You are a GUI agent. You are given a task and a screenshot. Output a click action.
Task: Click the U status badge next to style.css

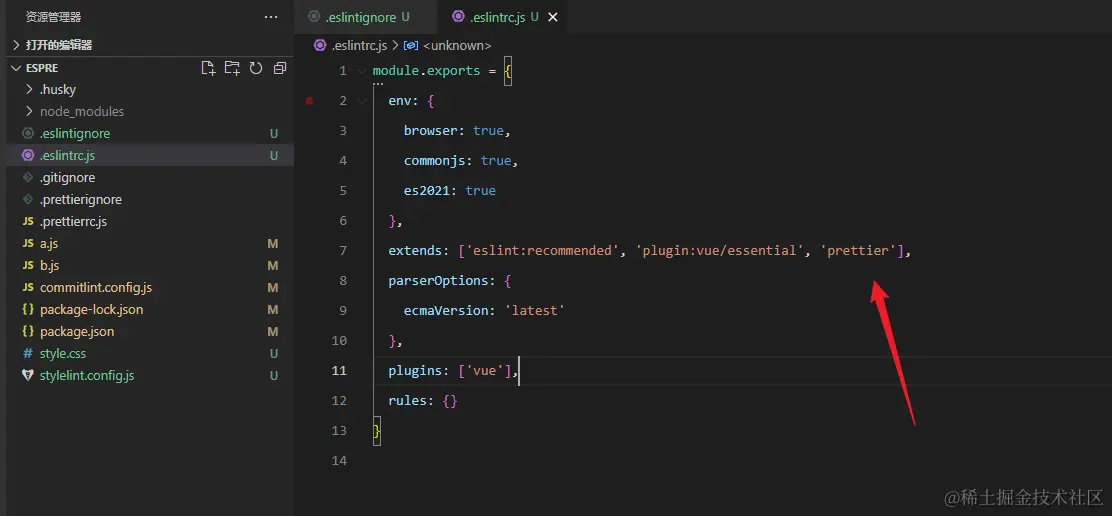point(274,353)
